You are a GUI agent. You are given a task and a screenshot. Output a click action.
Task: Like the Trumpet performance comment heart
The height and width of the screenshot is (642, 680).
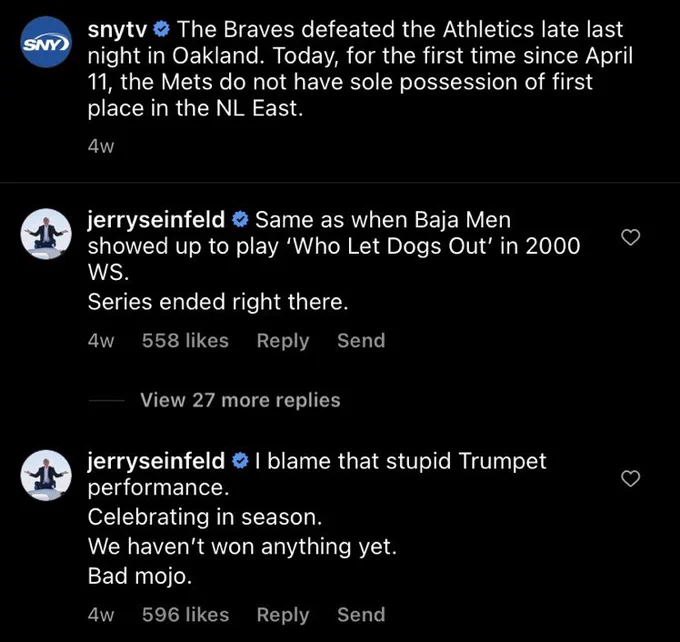(631, 478)
